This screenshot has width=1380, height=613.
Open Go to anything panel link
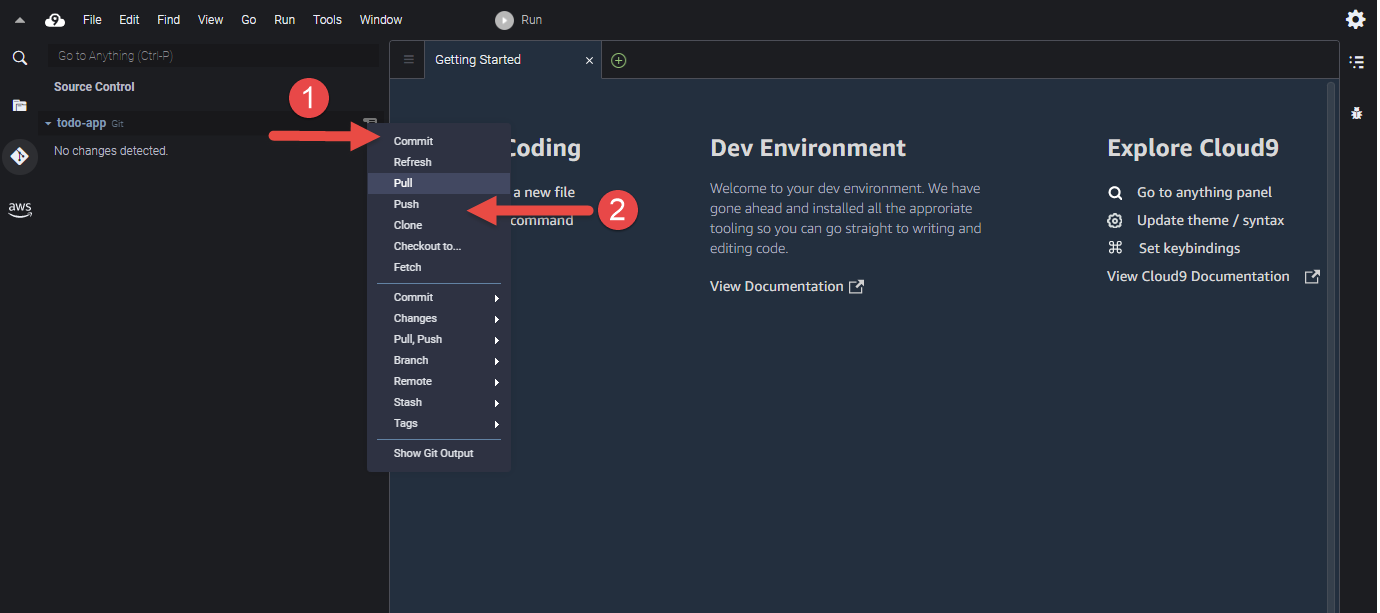1204,193
